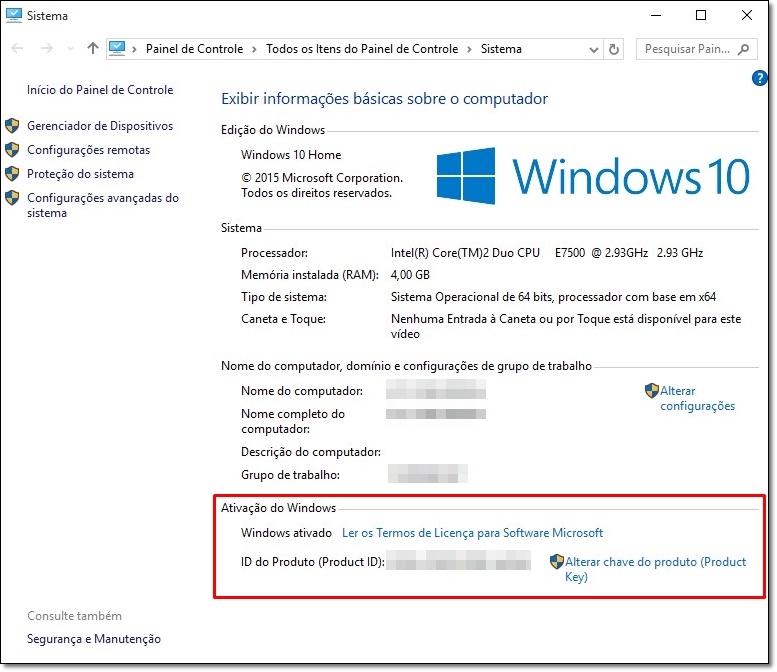Click the back navigation arrow
Image resolution: width=777 pixels, height=672 pixels.
[x=17, y=49]
